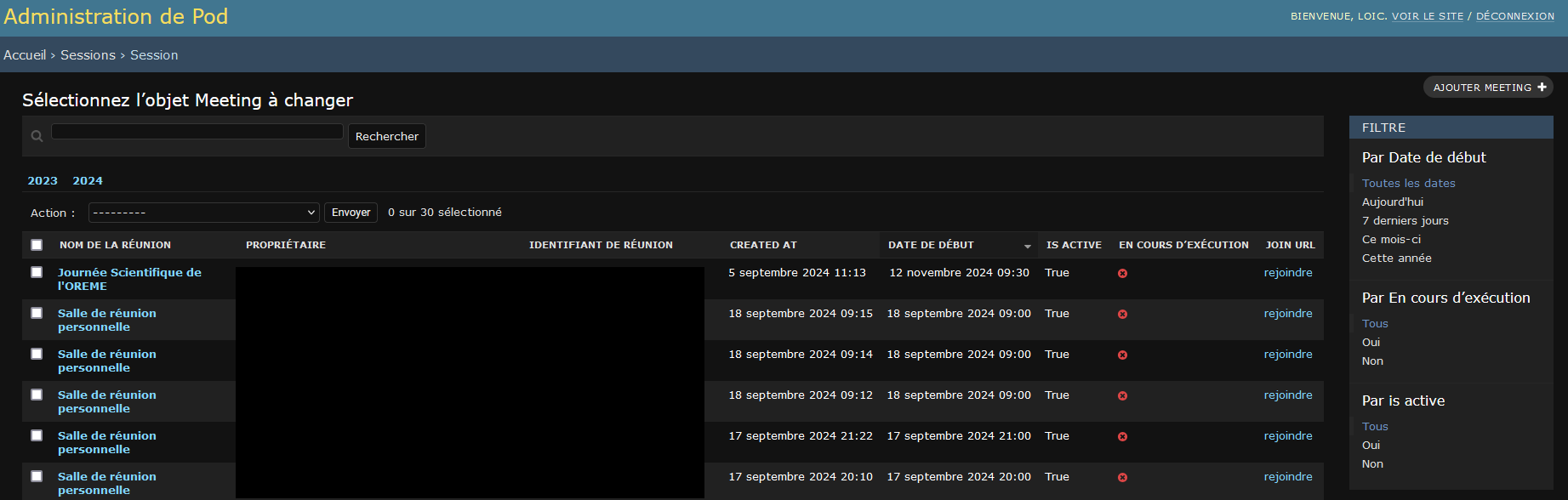Click the search magnifier icon

(x=37, y=136)
